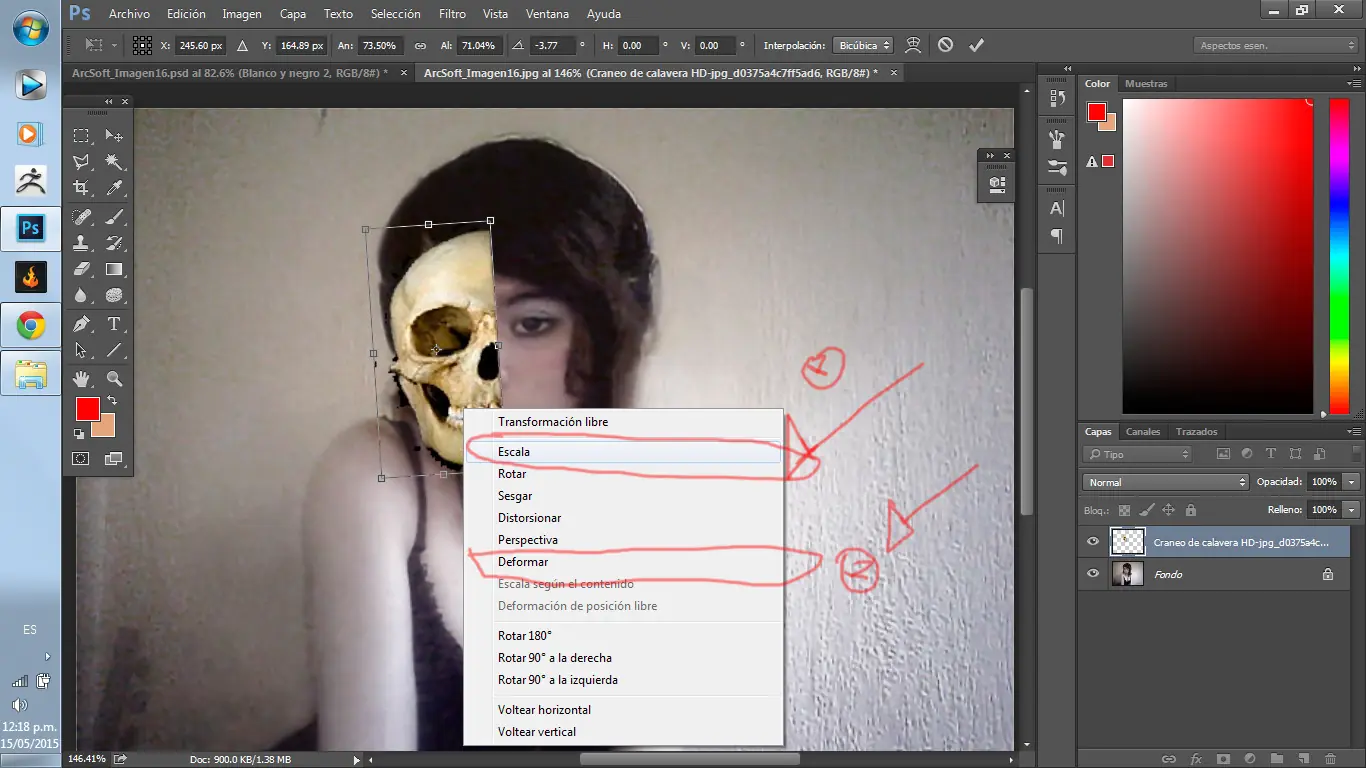Select the Horizontal Type tool
The width and height of the screenshot is (1366, 768).
[114, 324]
